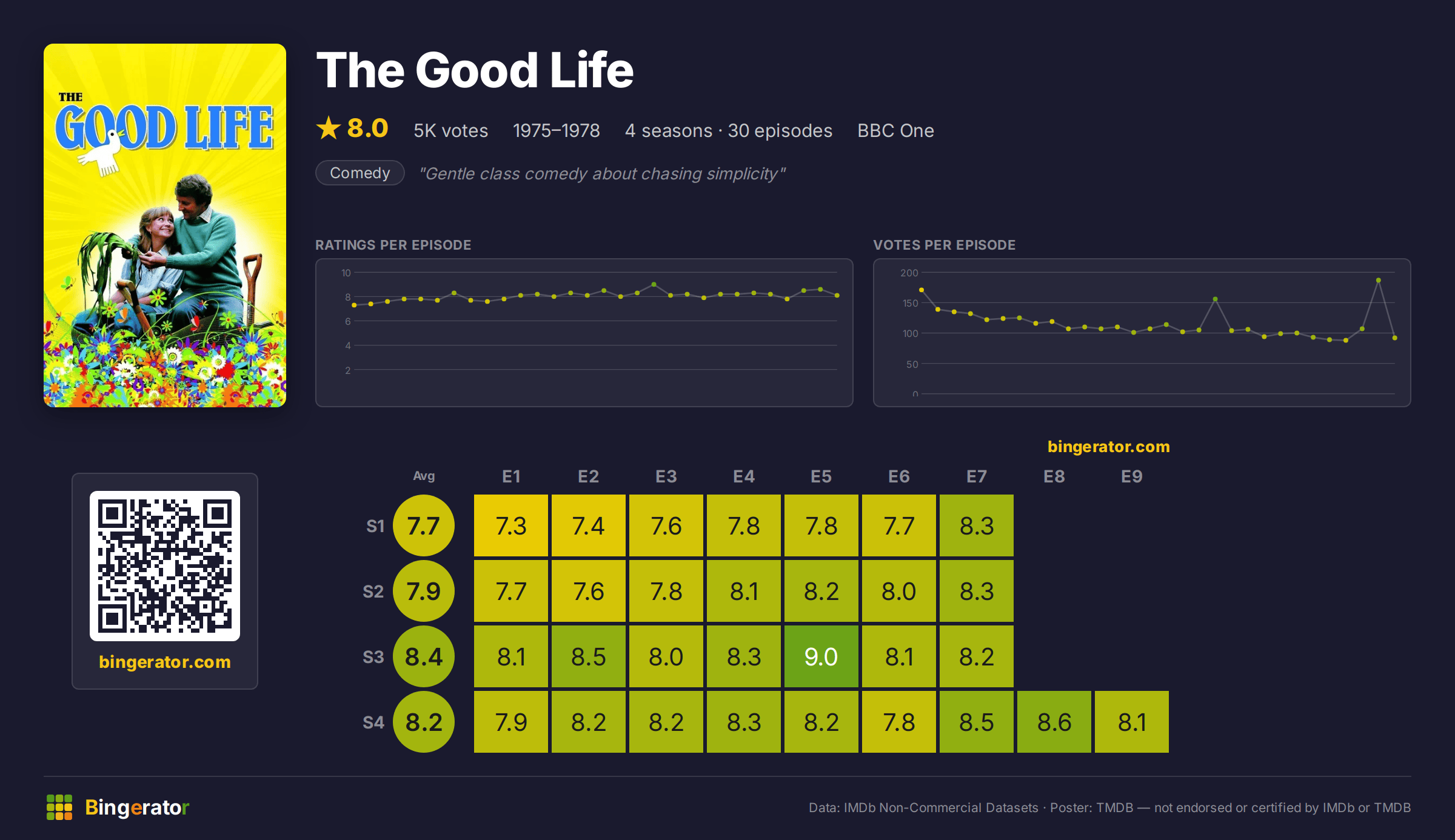Select the Comedy genre tag
1455x840 pixels.
coord(360,173)
